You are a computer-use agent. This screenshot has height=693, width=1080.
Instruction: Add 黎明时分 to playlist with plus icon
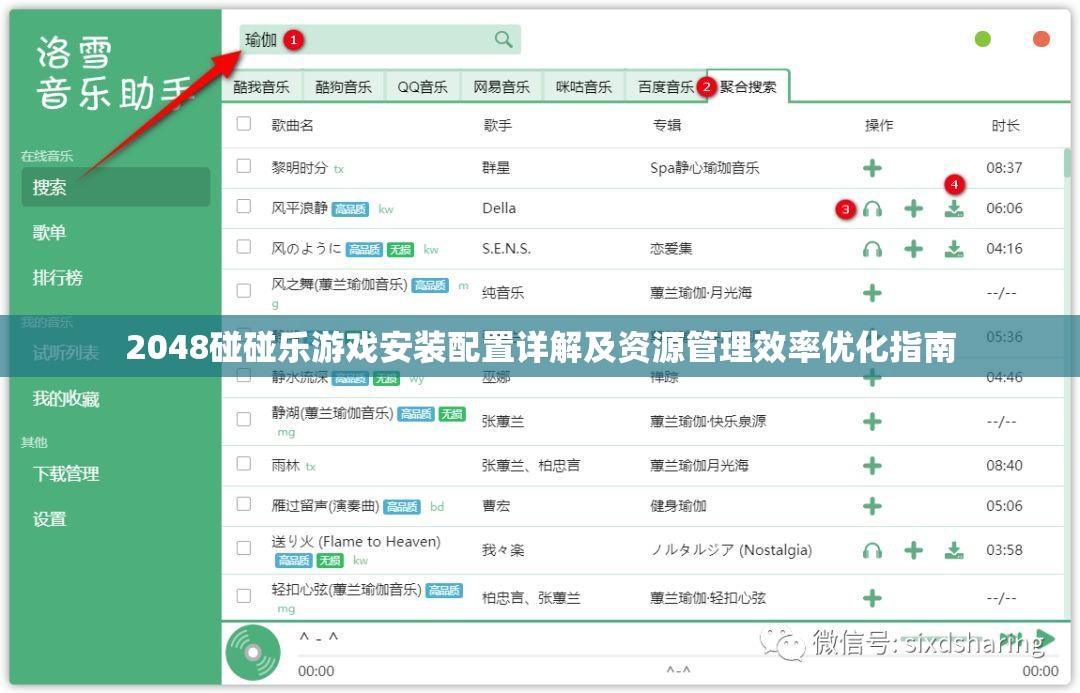(872, 167)
